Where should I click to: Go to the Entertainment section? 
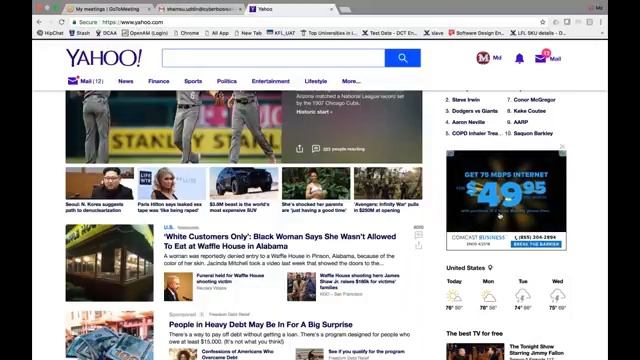coord(271,81)
